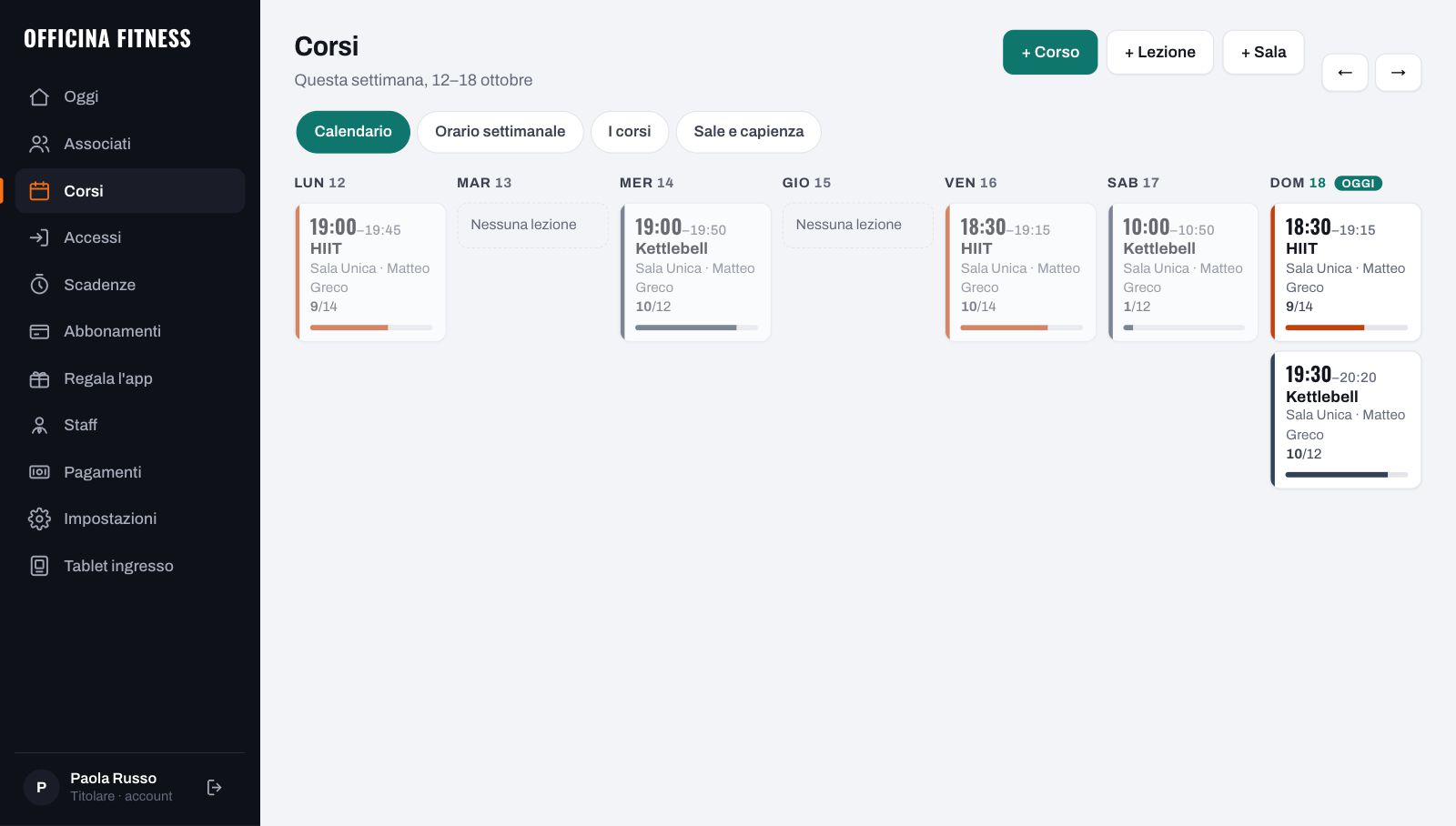This screenshot has height=826, width=1456.
Task: Open the Wednesday 19:00 Kettlebell lesson
Action: pyautogui.click(x=695, y=272)
